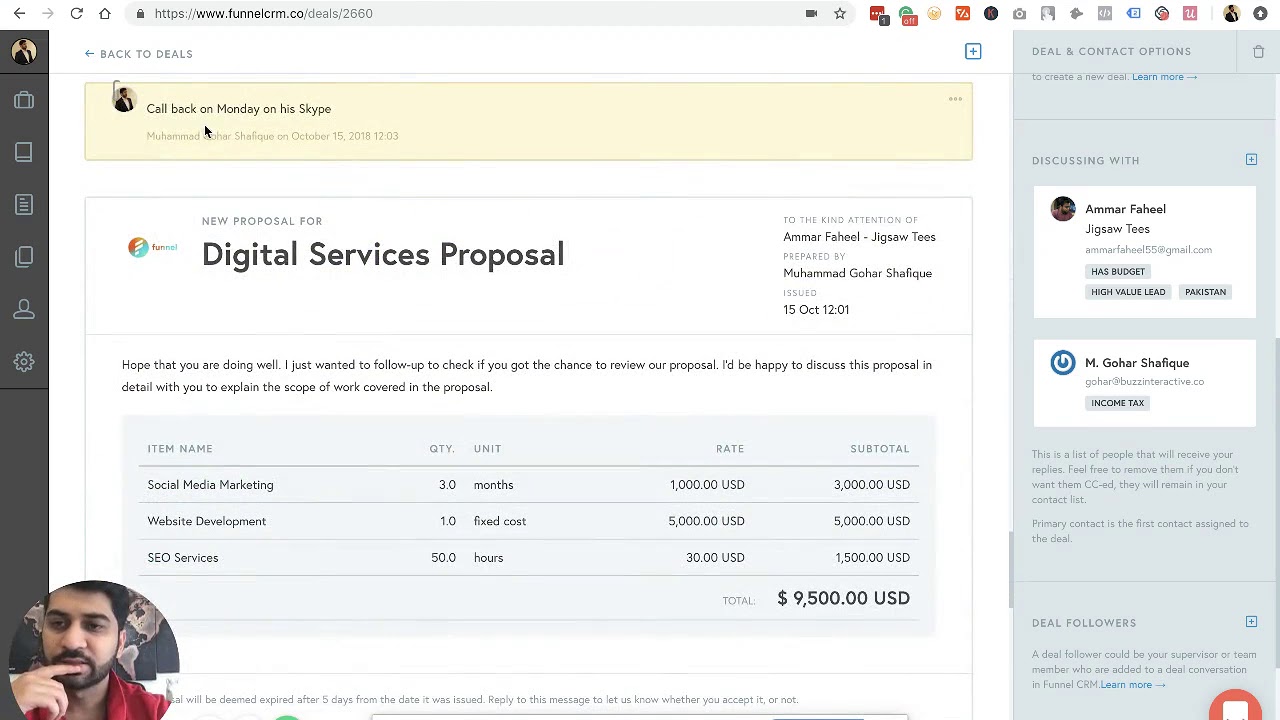The height and width of the screenshot is (720, 1280).
Task: Reload the page with refresh icon
Action: pyautogui.click(x=77, y=13)
